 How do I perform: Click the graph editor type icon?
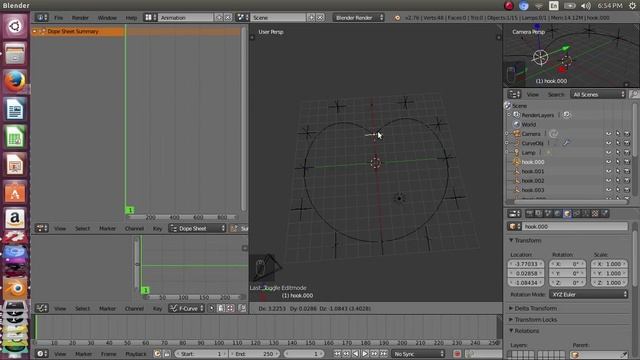point(41,308)
